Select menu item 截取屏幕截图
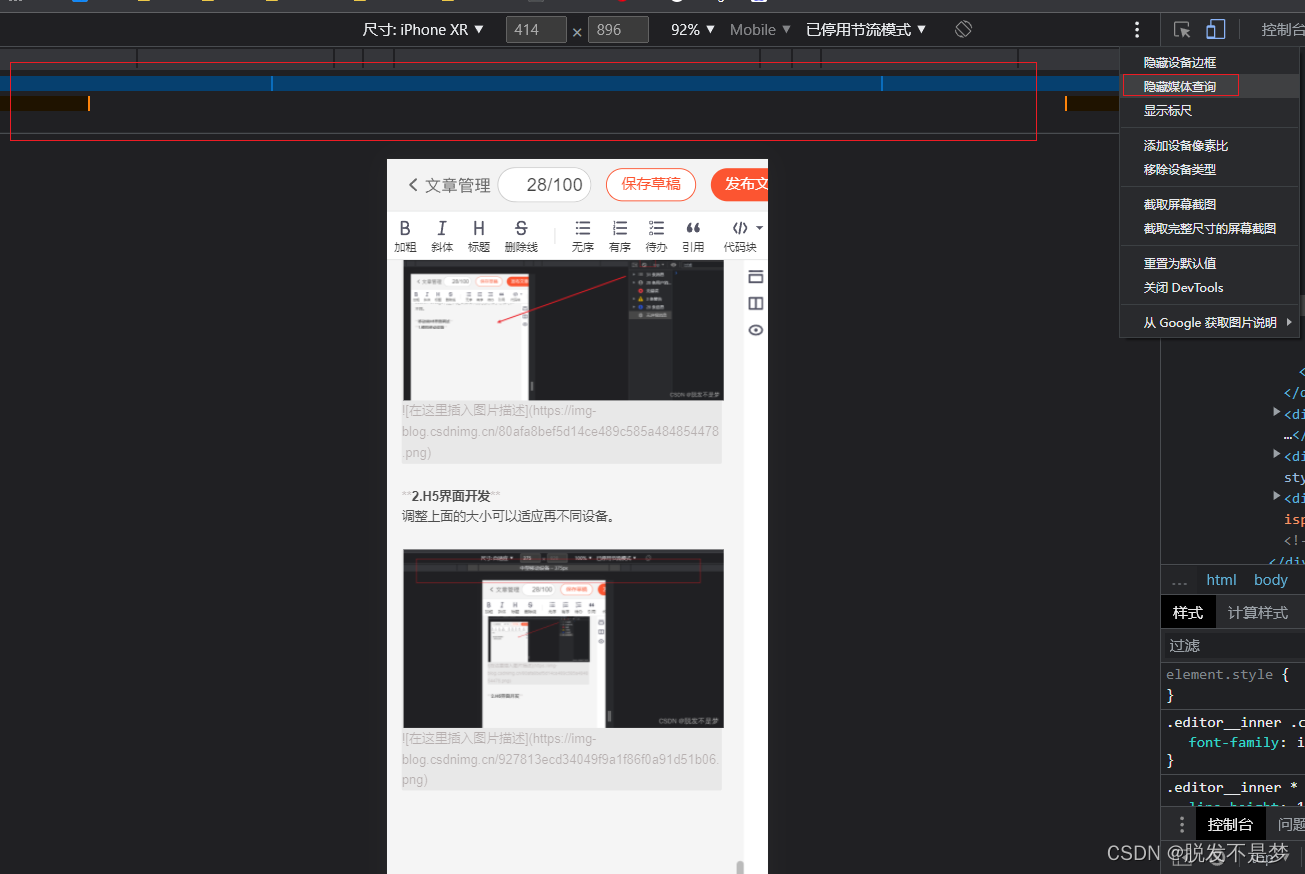The image size is (1305, 874). [1209, 205]
